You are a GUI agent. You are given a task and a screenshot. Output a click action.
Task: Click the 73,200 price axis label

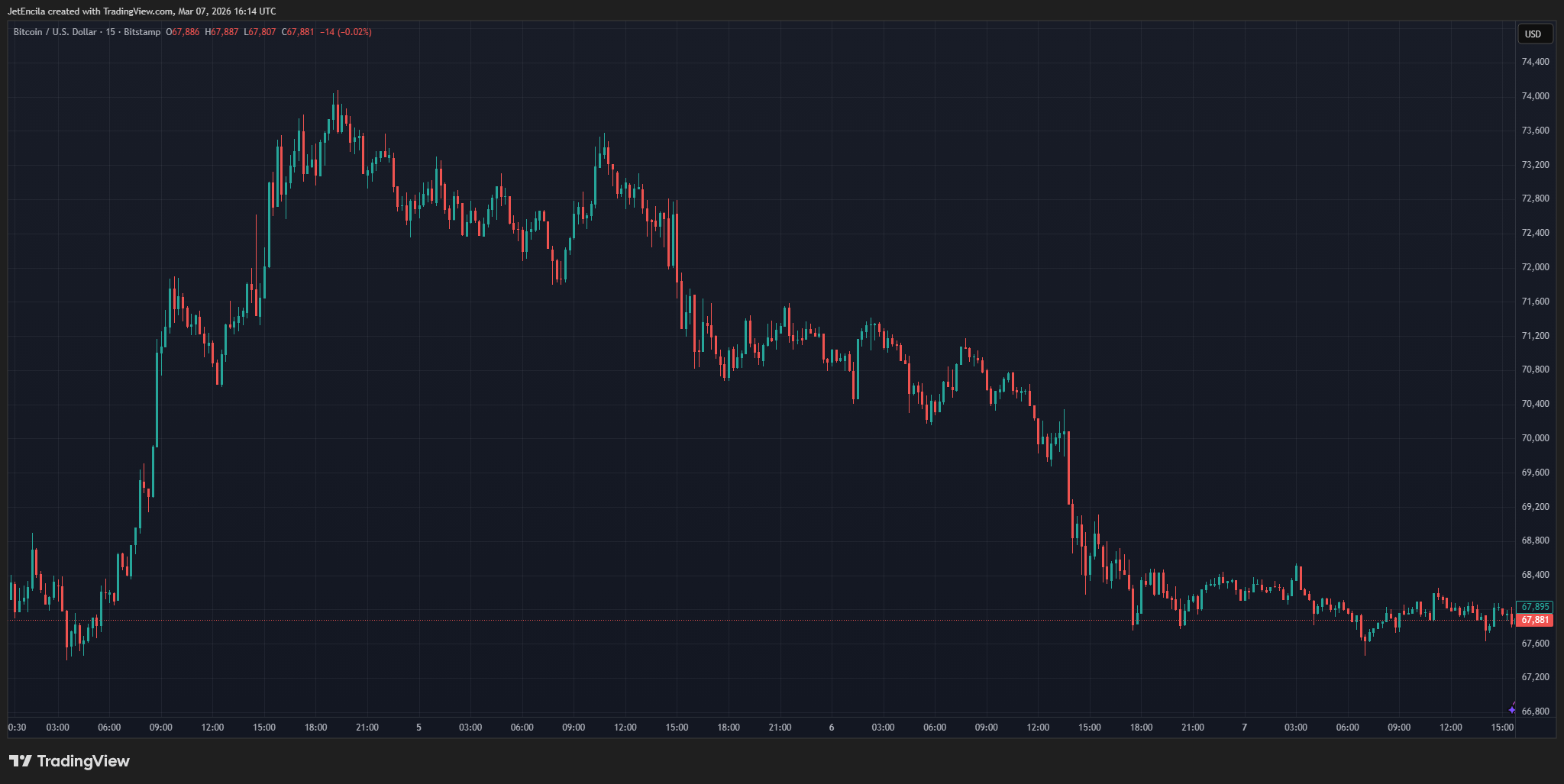point(1535,165)
